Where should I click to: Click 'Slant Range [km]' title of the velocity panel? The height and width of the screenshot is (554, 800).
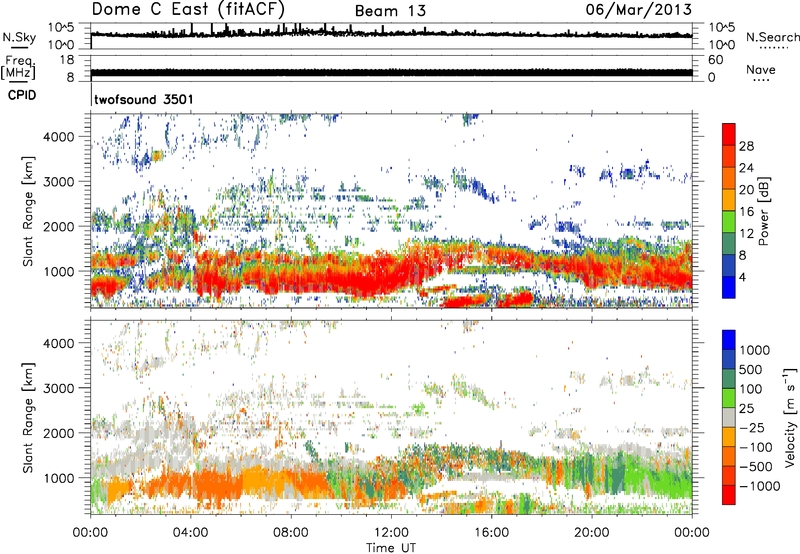tap(28, 418)
